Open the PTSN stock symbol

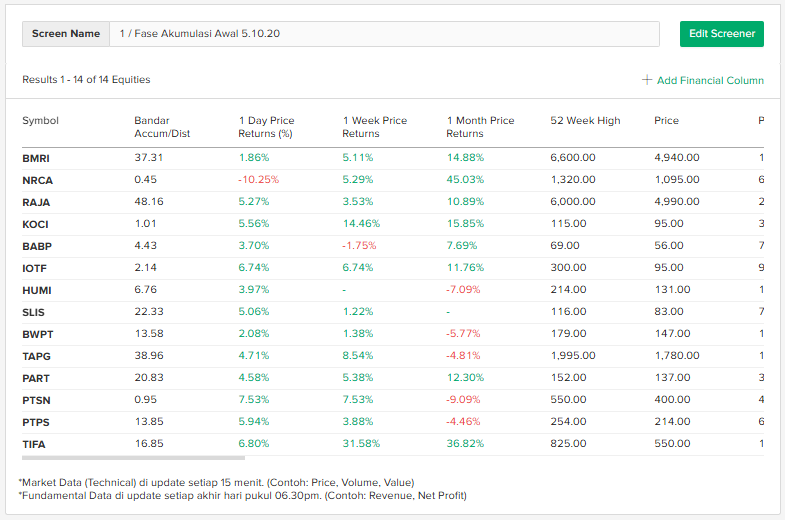36,400
